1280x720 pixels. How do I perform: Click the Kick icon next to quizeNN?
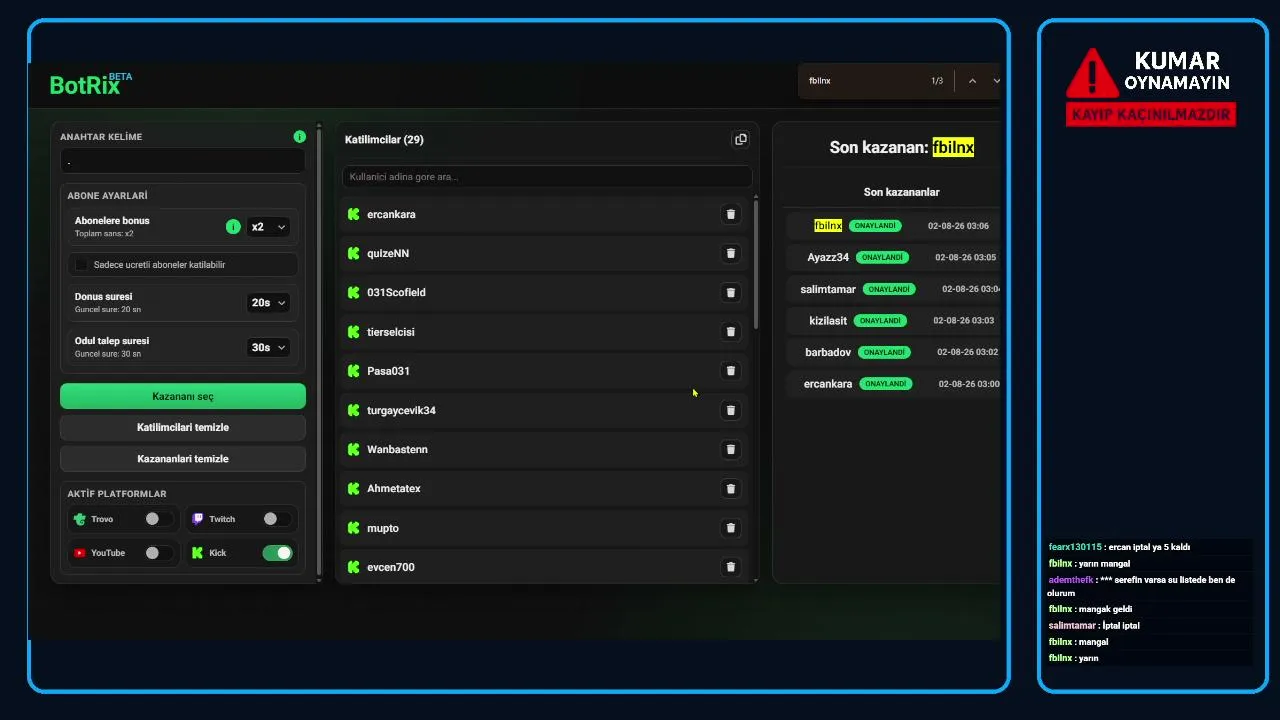(353, 253)
